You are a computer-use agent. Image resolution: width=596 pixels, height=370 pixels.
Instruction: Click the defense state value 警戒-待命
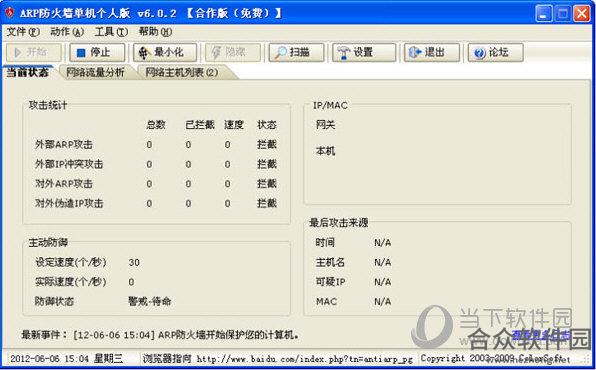point(150,302)
